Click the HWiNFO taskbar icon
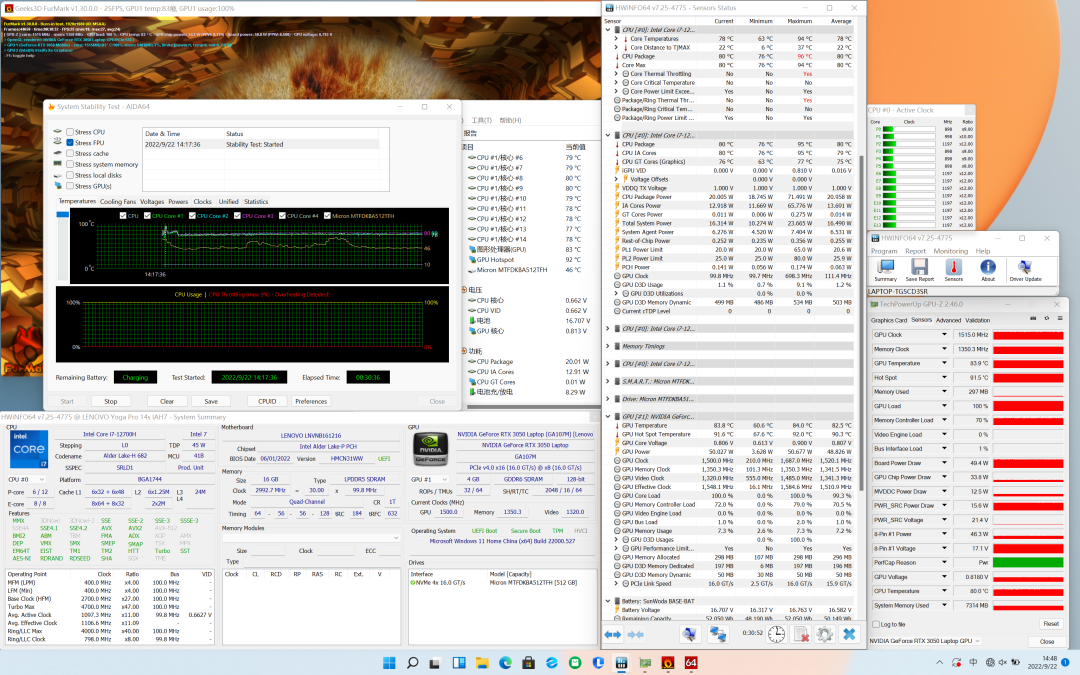Screen dimensions: 1080x675 tap(621, 663)
